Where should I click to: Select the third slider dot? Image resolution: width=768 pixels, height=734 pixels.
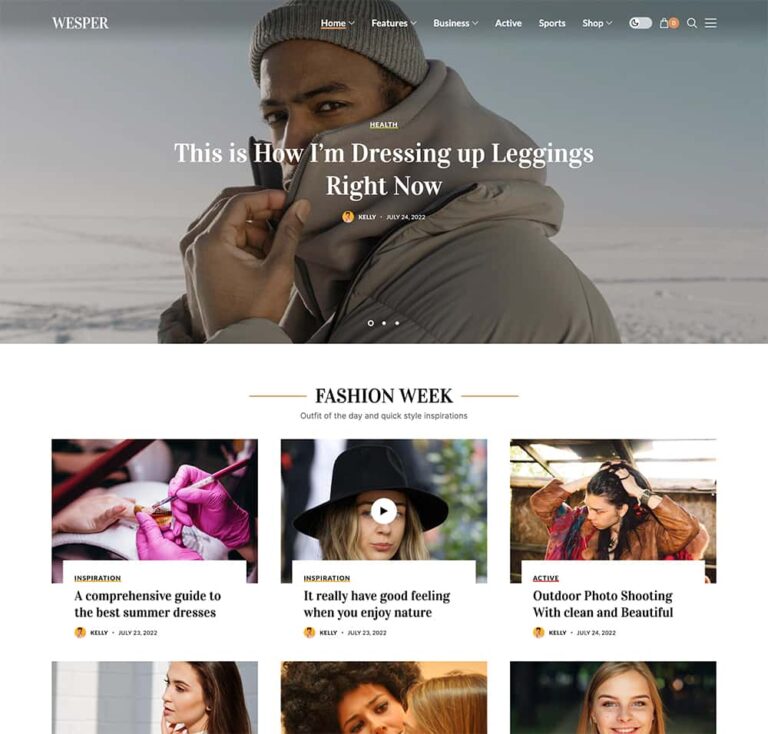[x=397, y=323]
